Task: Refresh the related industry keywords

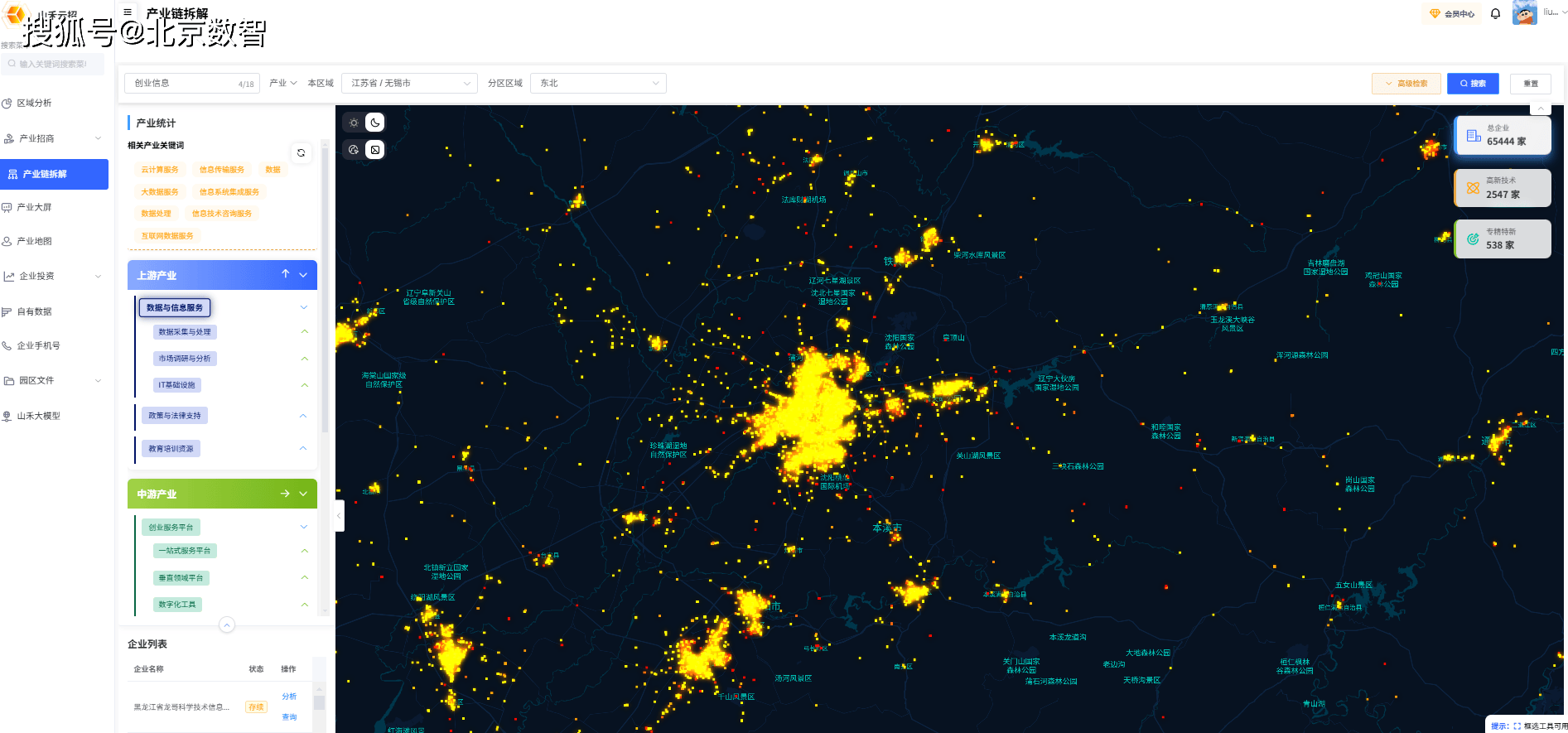Action: [x=301, y=152]
